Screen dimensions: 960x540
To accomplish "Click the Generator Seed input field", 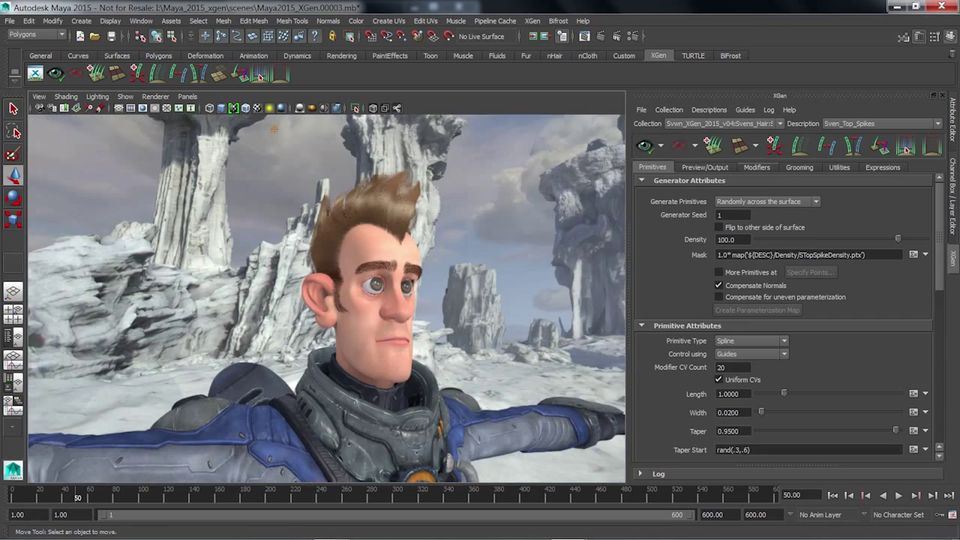I will click(733, 215).
